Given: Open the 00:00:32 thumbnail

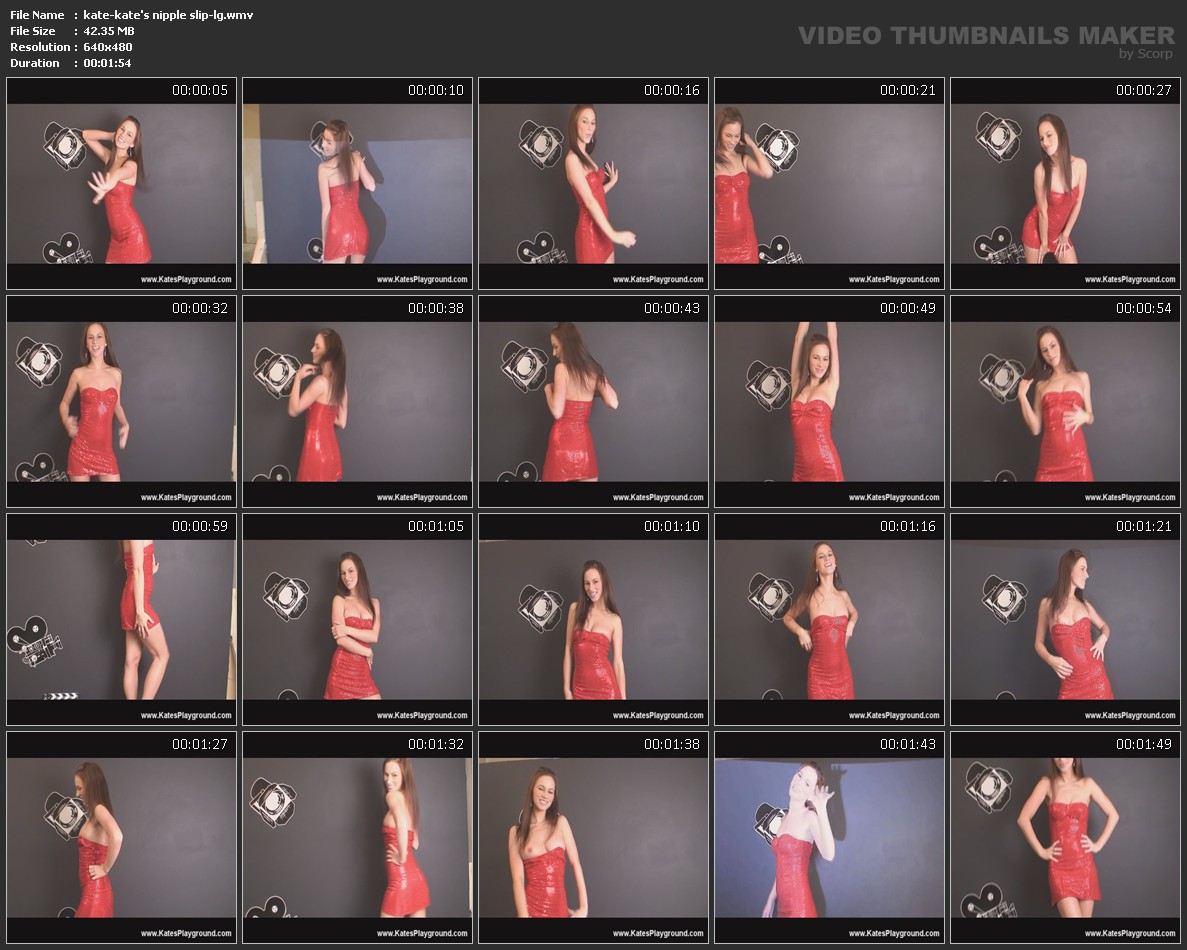Looking at the screenshot, I should [x=122, y=402].
